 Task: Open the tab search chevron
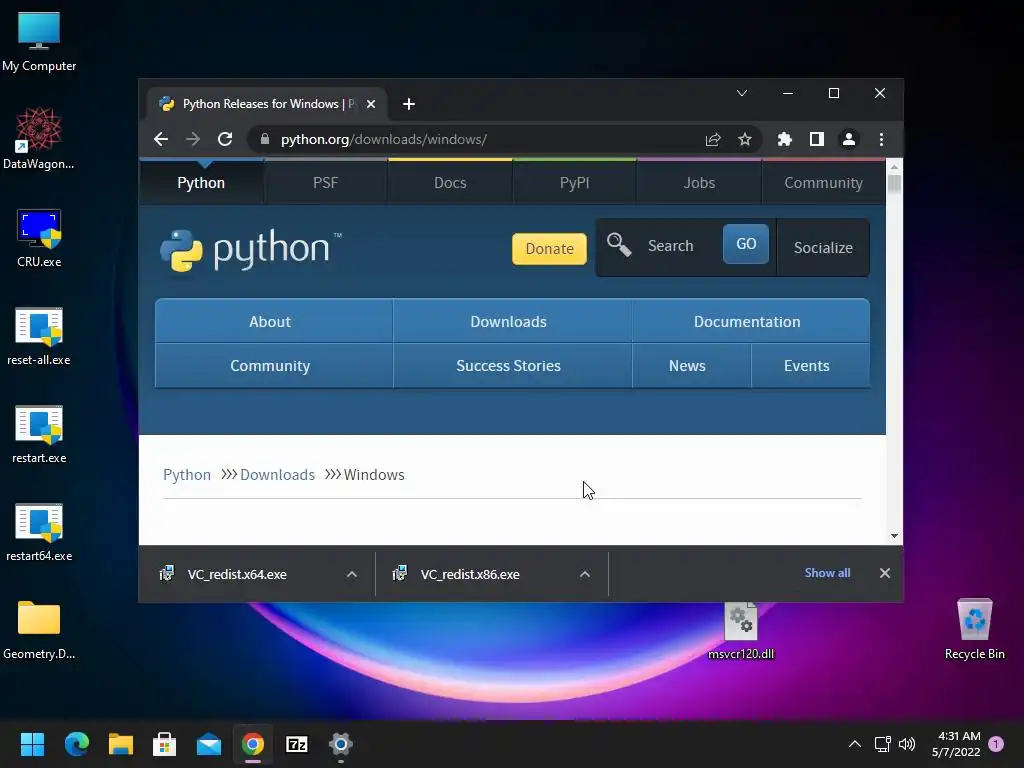click(742, 93)
